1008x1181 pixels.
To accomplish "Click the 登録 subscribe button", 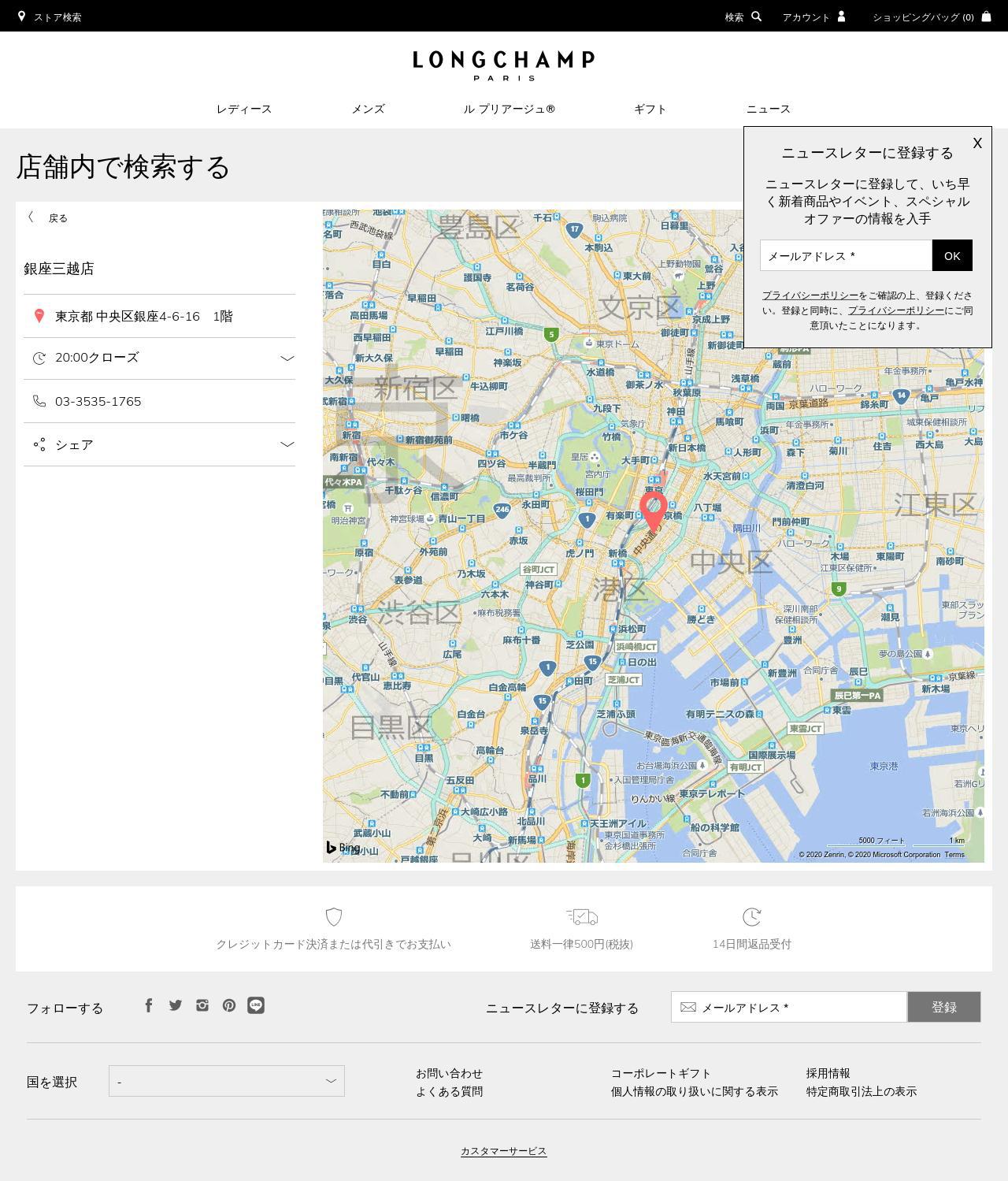I will [x=944, y=1007].
